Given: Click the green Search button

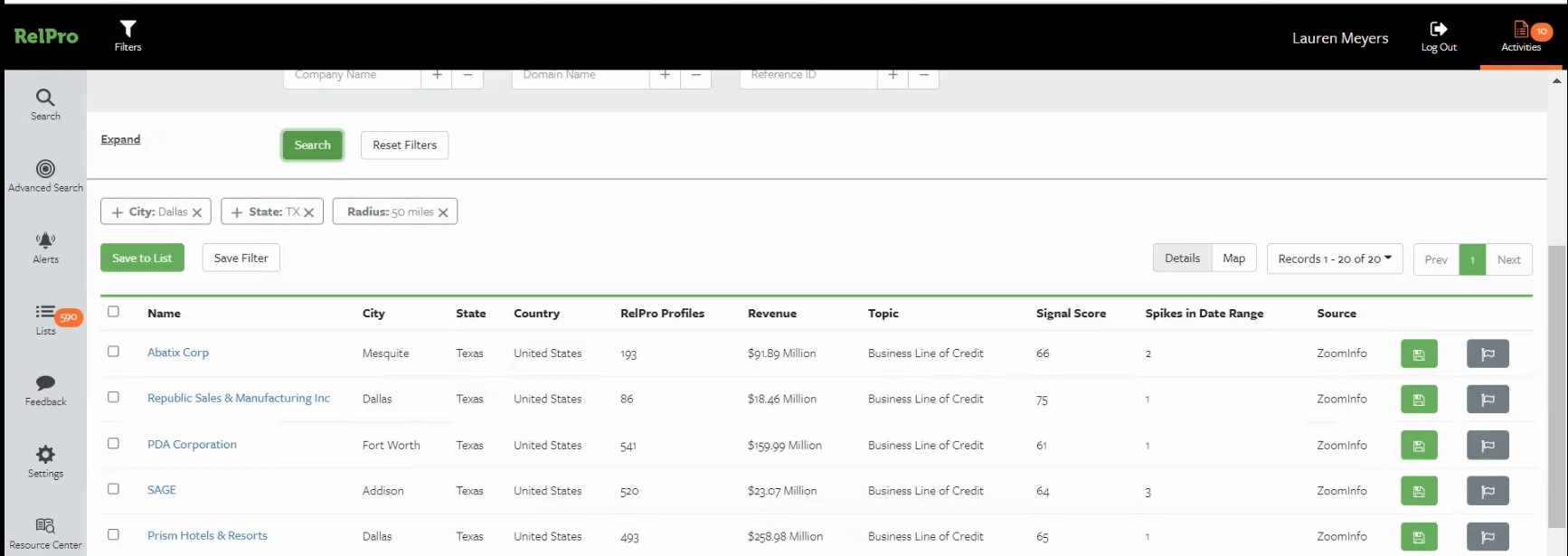Looking at the screenshot, I should [312, 145].
